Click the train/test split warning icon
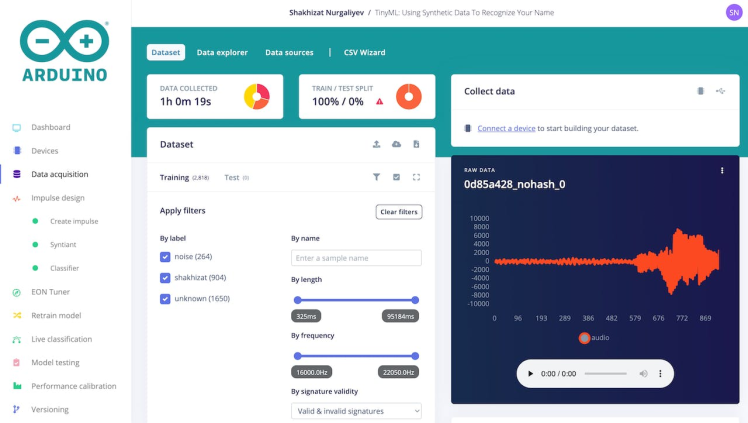This screenshot has height=423, width=748. [379, 102]
